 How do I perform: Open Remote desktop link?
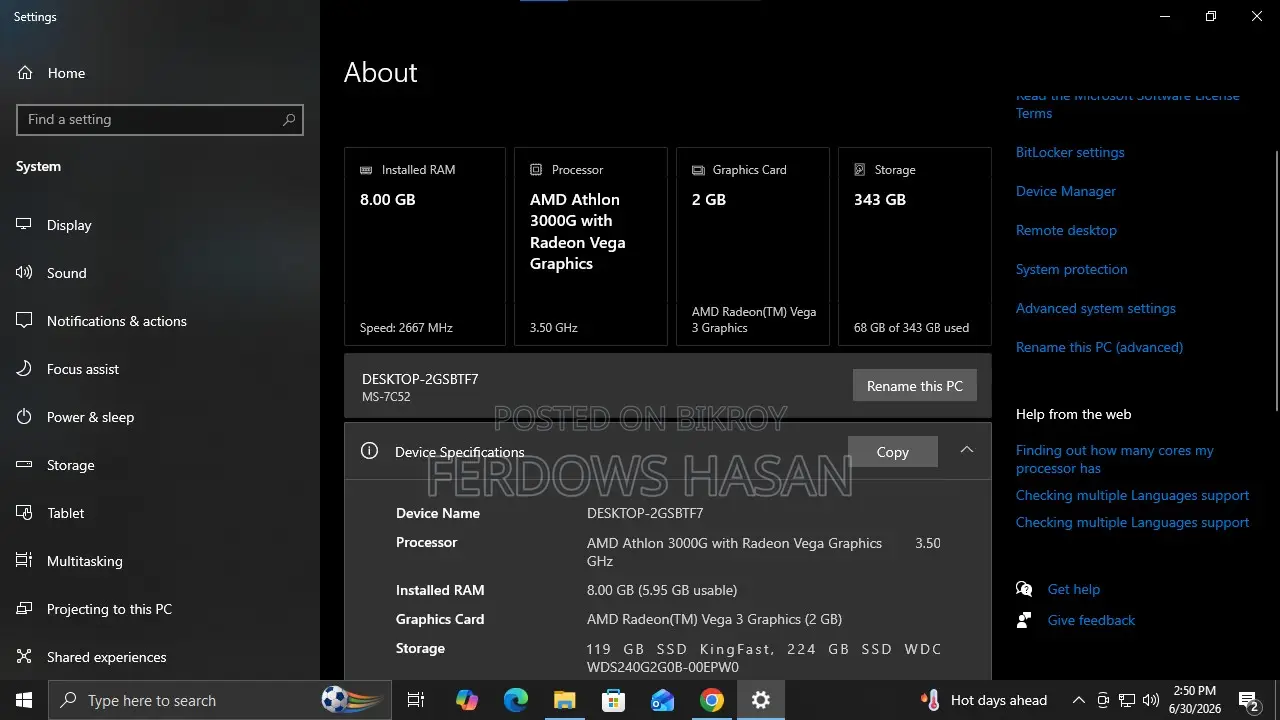pyautogui.click(x=1066, y=230)
